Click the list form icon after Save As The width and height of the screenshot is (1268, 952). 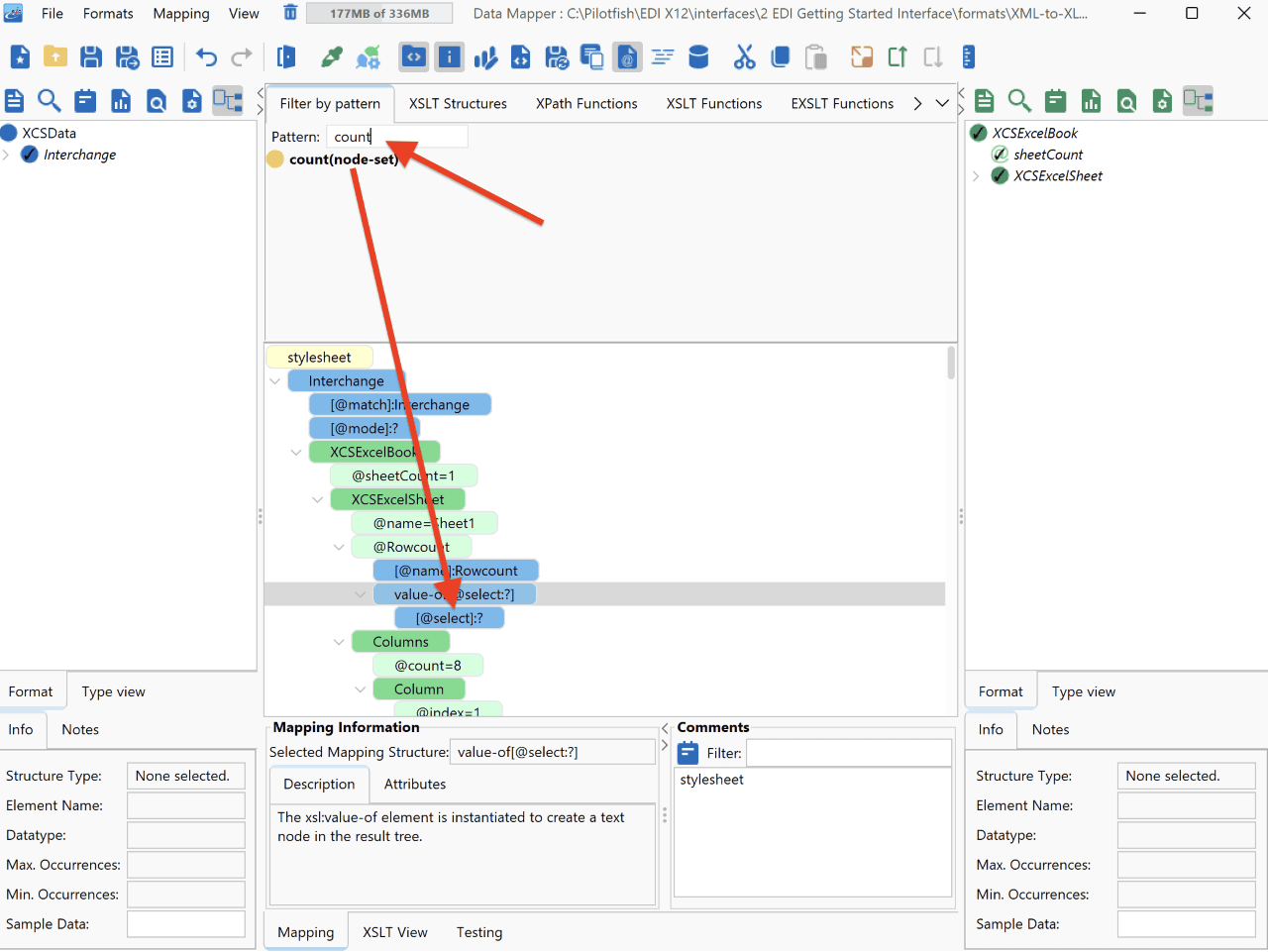coord(162,57)
